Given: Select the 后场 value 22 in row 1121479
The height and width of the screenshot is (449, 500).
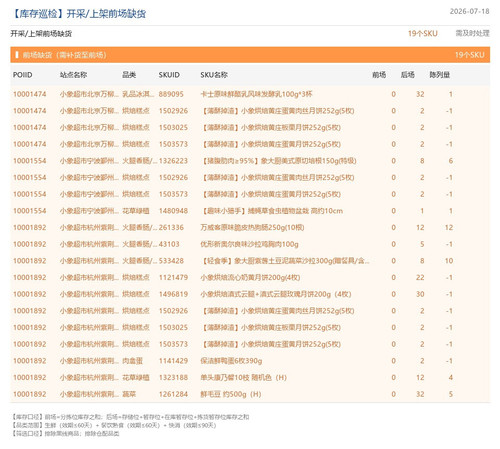Looking at the screenshot, I should [x=420, y=277].
